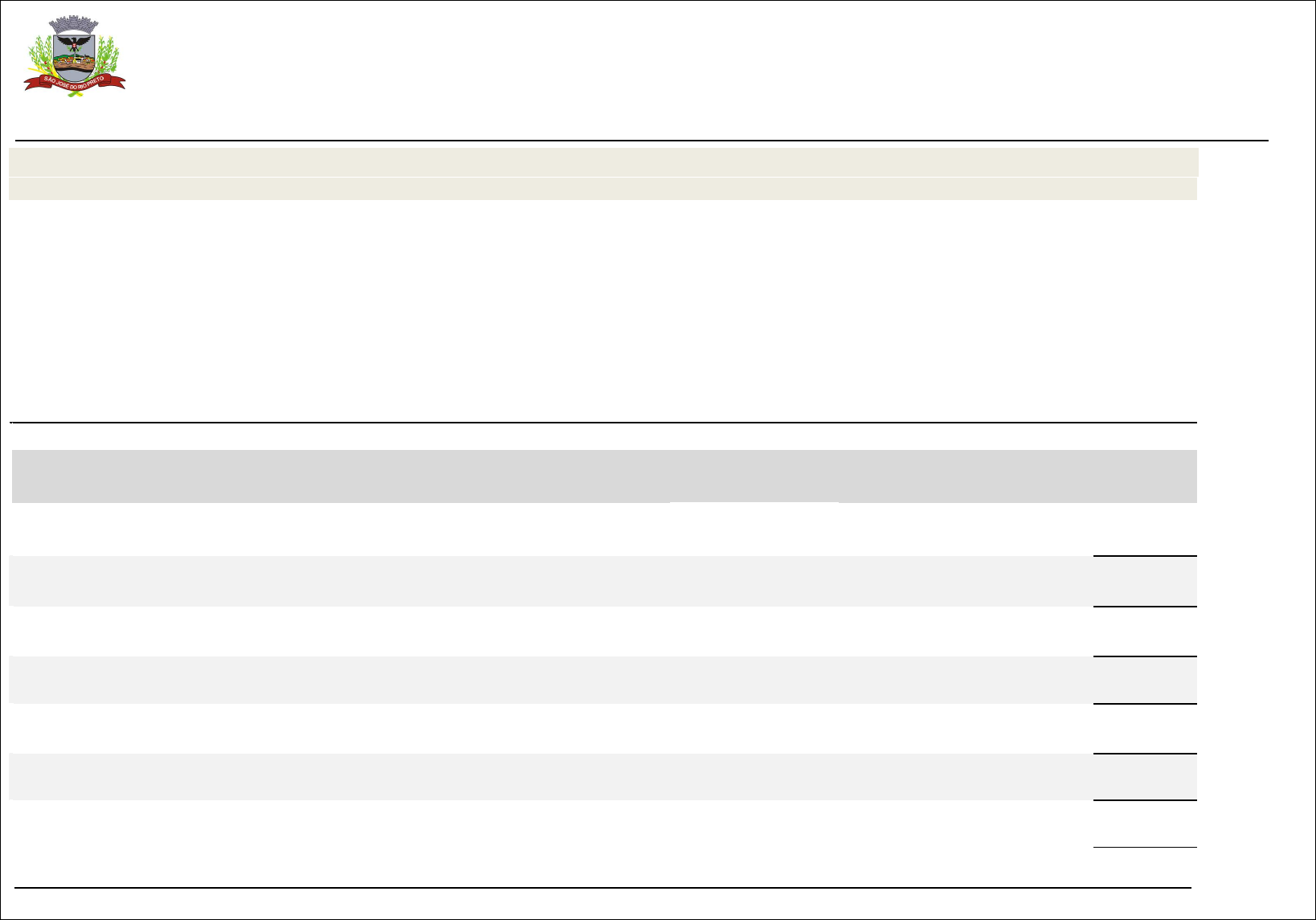Click the underlined right-end cell of first shaded row

coord(1145,581)
